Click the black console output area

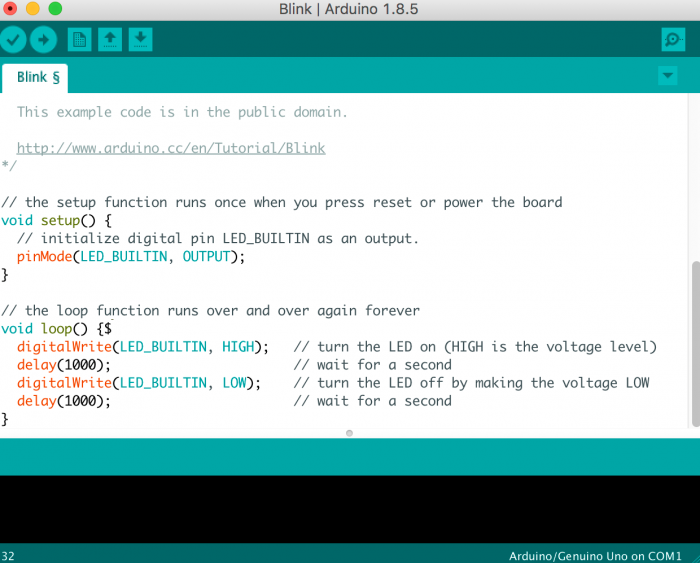tap(350, 509)
